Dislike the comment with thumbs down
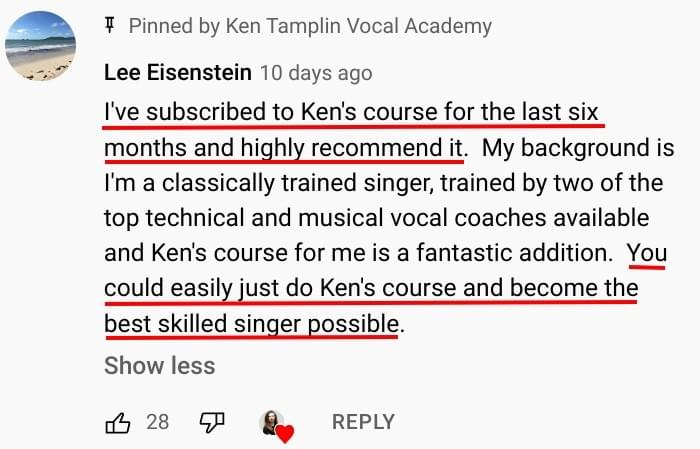The image size is (700, 449). pyautogui.click(x=211, y=422)
